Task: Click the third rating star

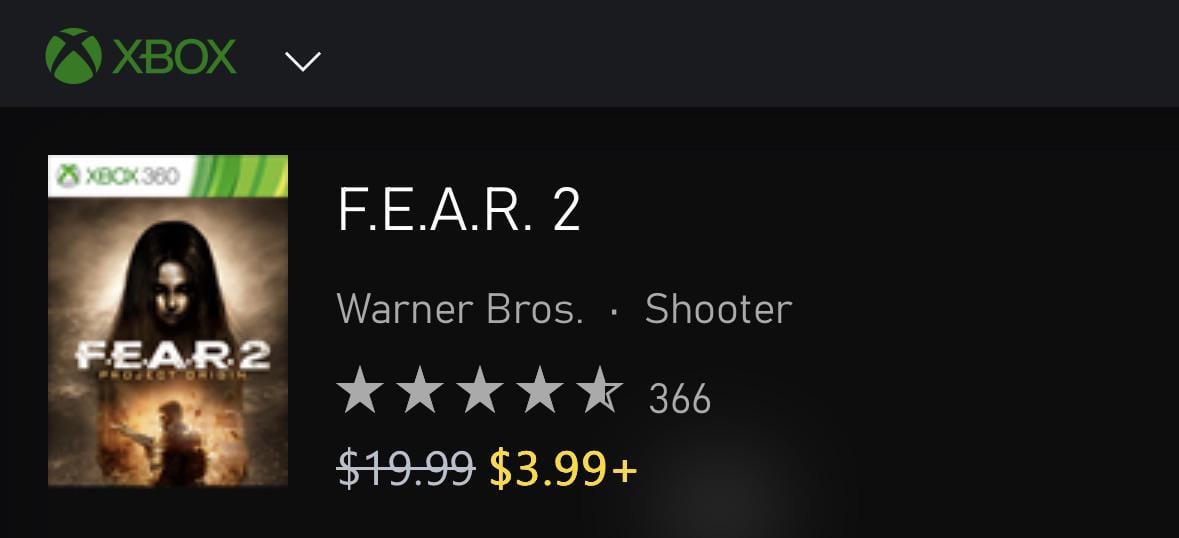Action: pos(479,390)
